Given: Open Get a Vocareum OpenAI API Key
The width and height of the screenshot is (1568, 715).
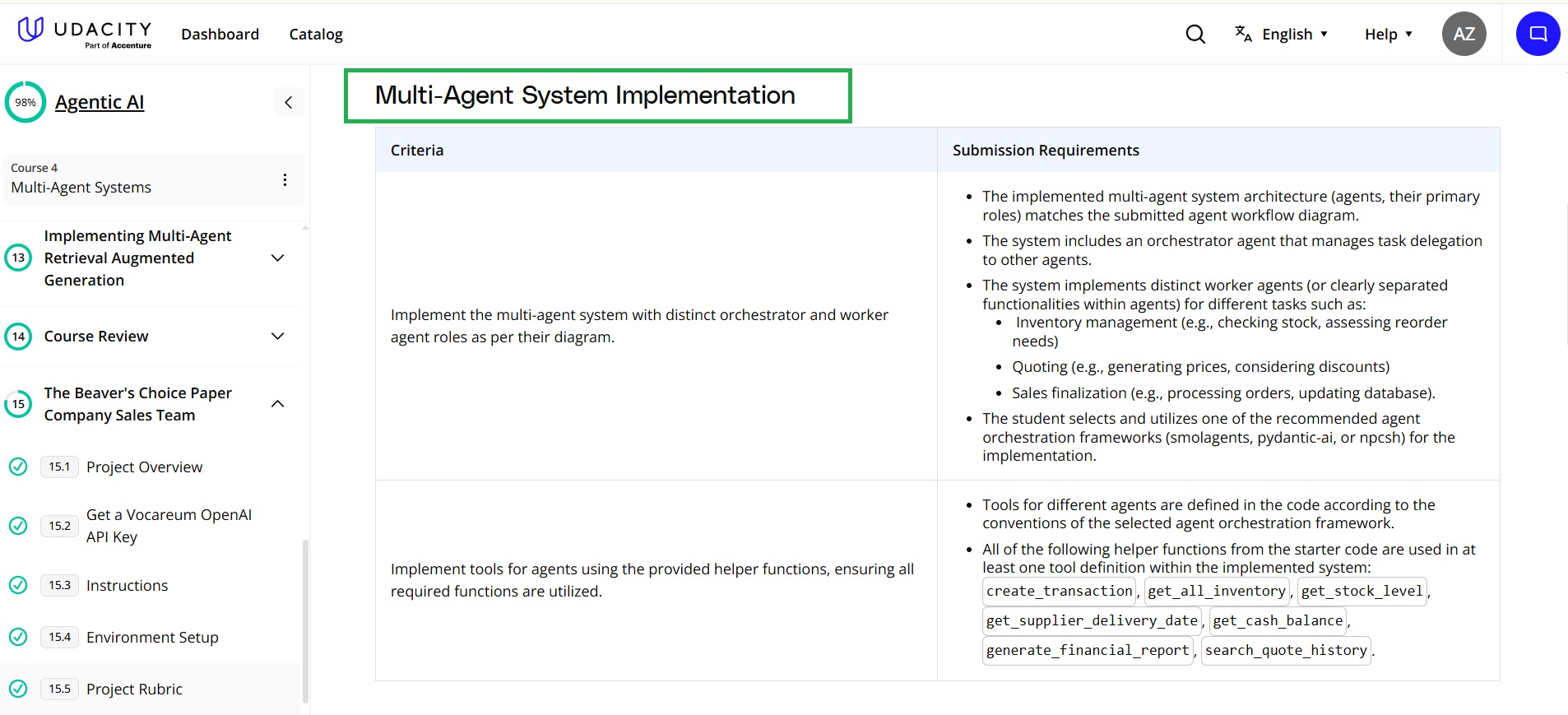Looking at the screenshot, I should point(169,526).
